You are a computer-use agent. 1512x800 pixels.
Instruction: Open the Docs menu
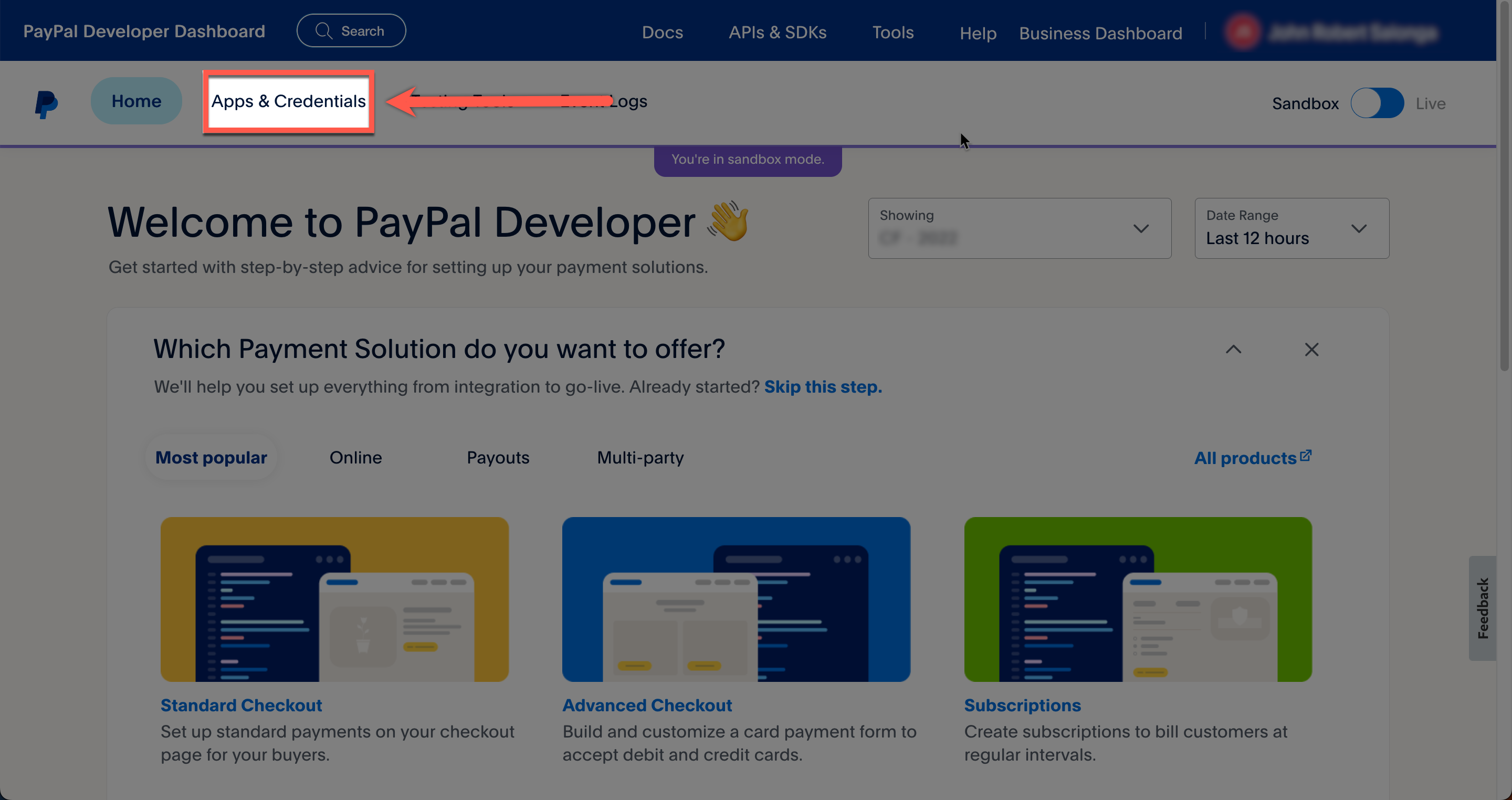coord(662,32)
